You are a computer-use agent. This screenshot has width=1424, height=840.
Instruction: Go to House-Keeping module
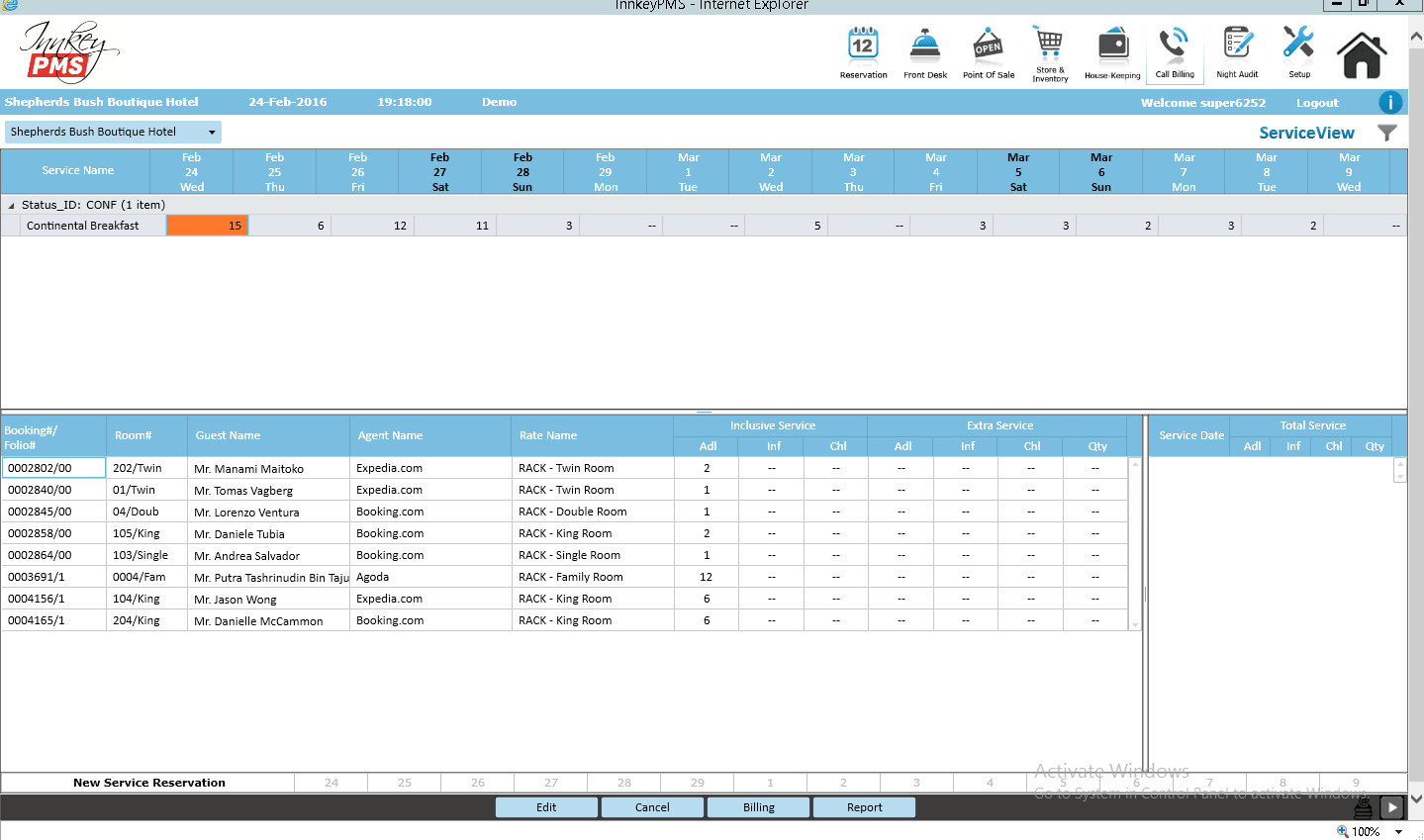(1112, 52)
